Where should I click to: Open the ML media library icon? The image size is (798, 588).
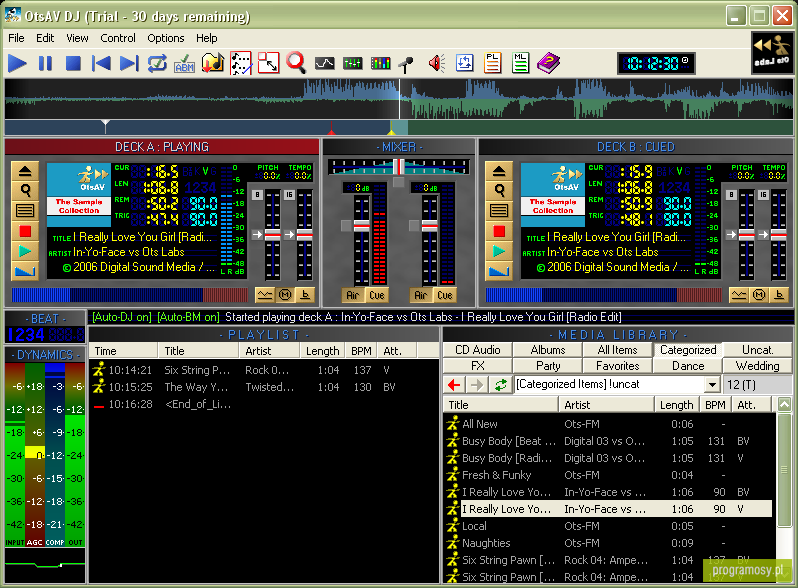520,63
